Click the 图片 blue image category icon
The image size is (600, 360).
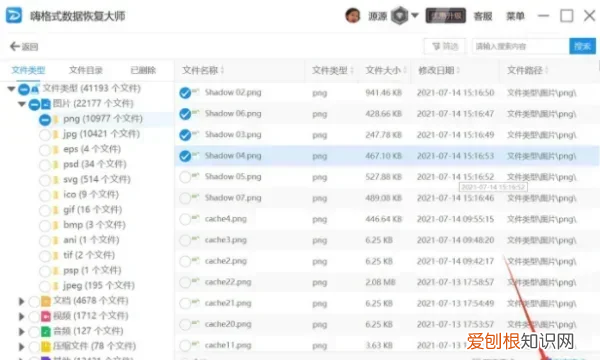point(46,104)
